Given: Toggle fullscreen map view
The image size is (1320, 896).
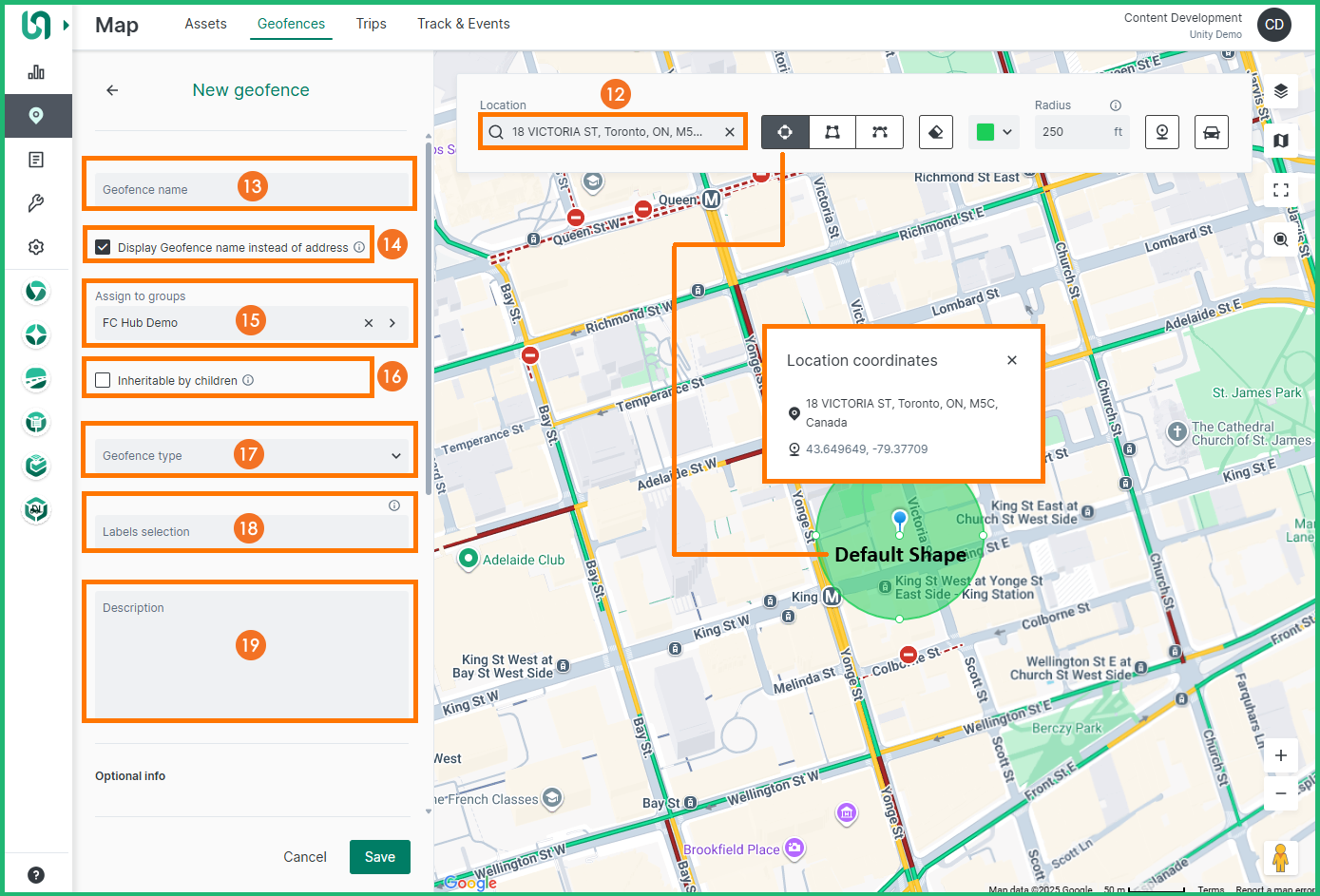Looking at the screenshot, I should tap(1281, 190).
